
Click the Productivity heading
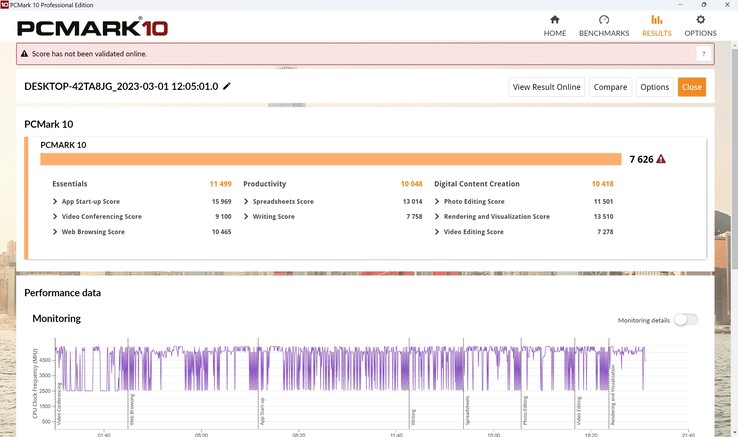265,184
